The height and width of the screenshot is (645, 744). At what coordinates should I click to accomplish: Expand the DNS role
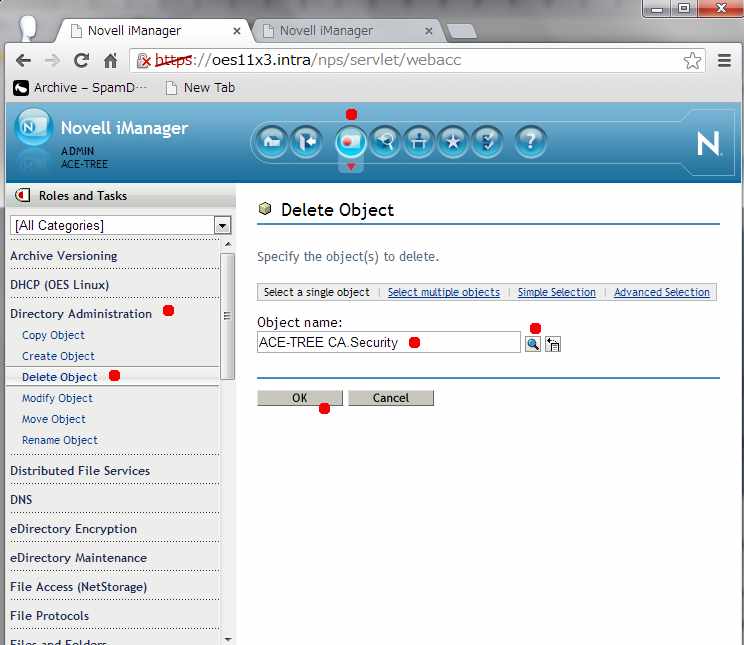click(x=21, y=500)
